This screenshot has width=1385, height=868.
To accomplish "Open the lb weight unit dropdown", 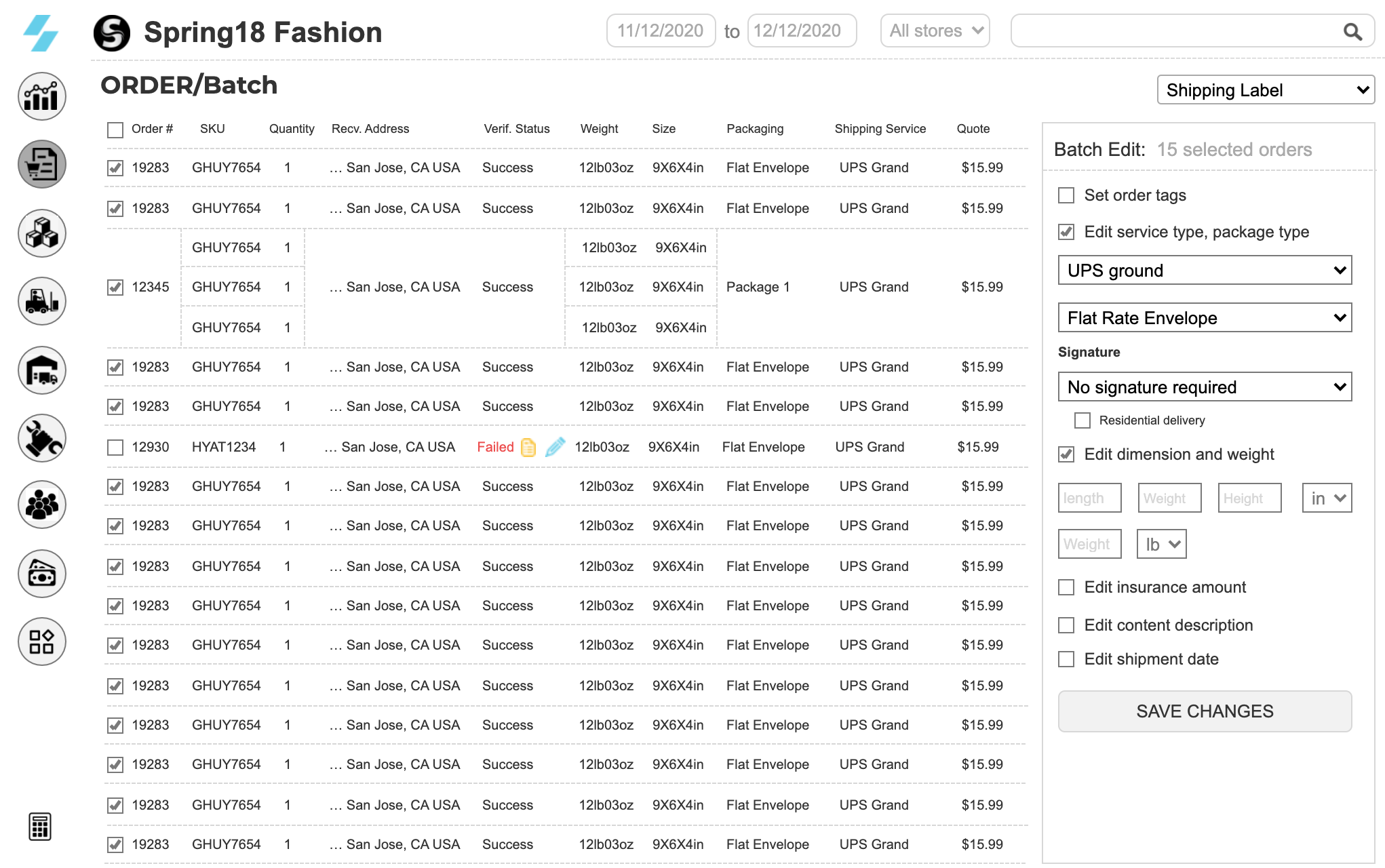I will tap(1161, 545).
